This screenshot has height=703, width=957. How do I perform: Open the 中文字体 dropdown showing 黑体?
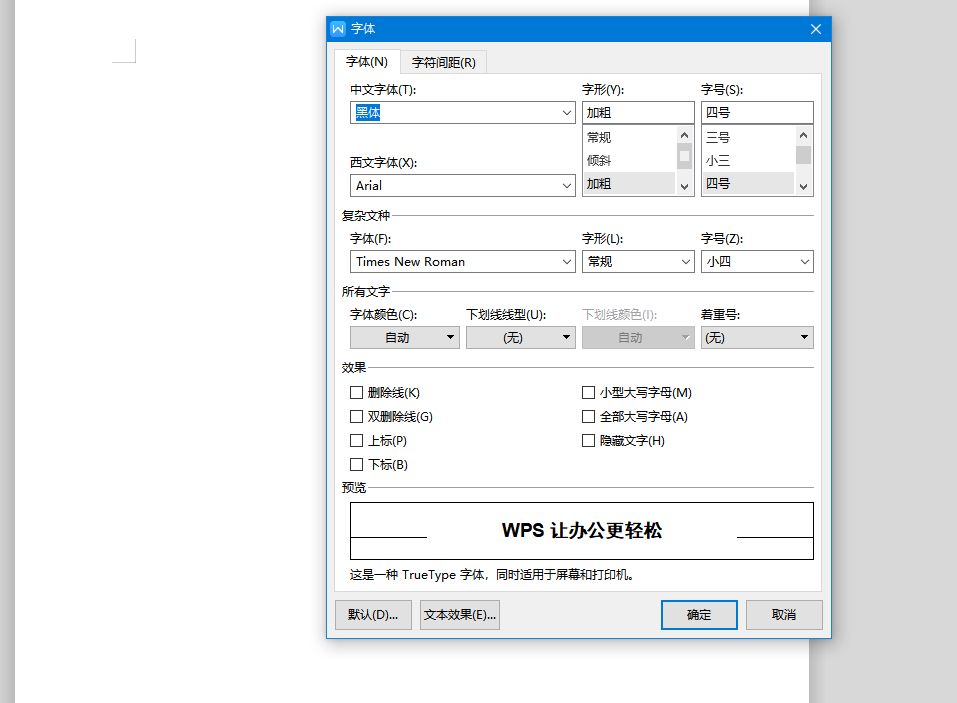[463, 112]
